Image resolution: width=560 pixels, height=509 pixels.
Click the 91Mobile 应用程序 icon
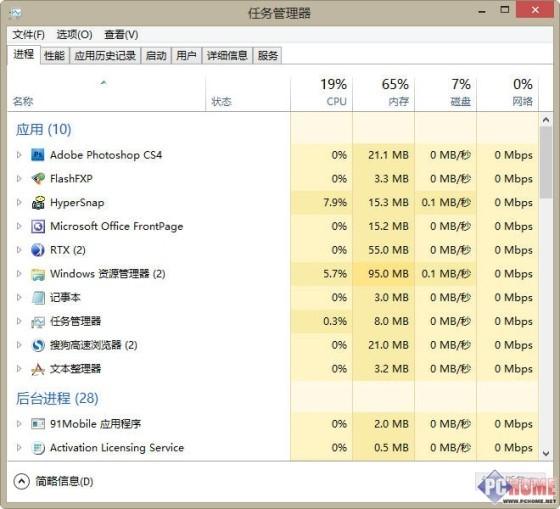click(x=38, y=424)
